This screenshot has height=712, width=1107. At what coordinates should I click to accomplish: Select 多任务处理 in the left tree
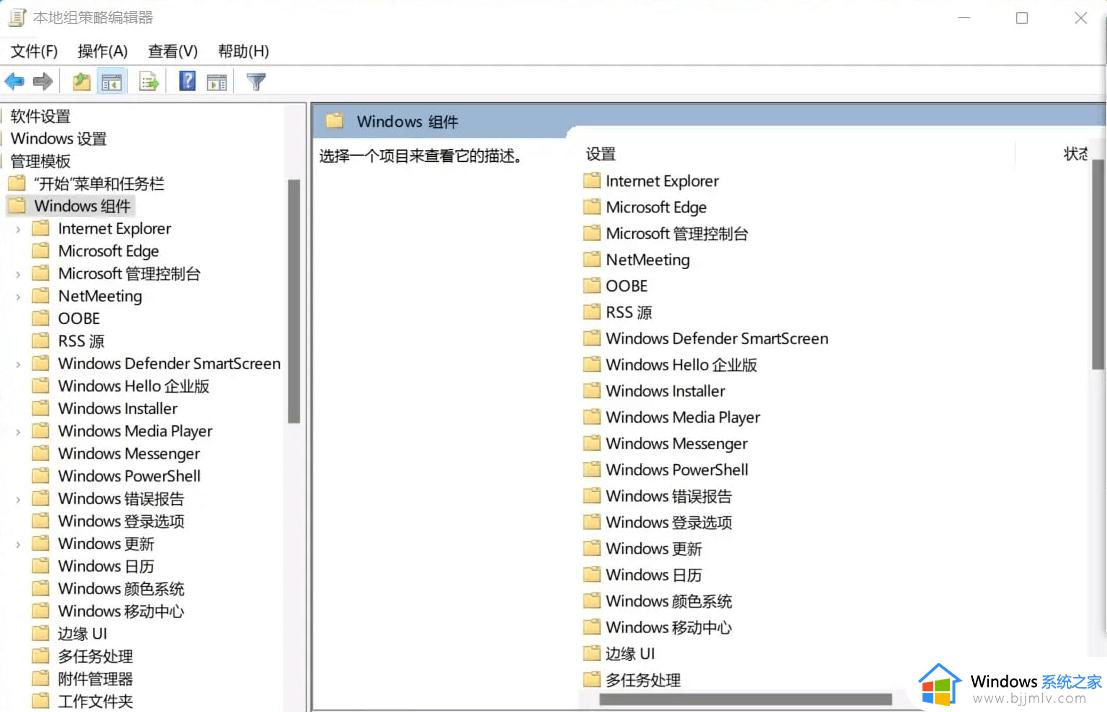[x=95, y=657]
